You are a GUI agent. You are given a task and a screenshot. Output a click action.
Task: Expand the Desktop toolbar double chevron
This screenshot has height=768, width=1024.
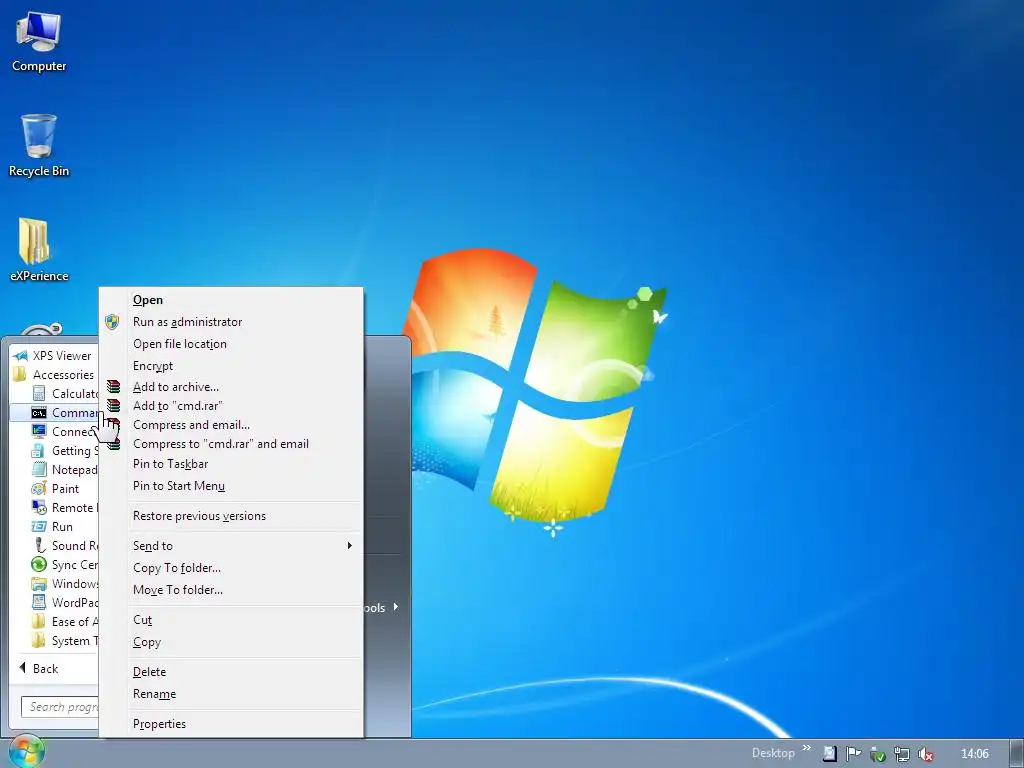(807, 748)
